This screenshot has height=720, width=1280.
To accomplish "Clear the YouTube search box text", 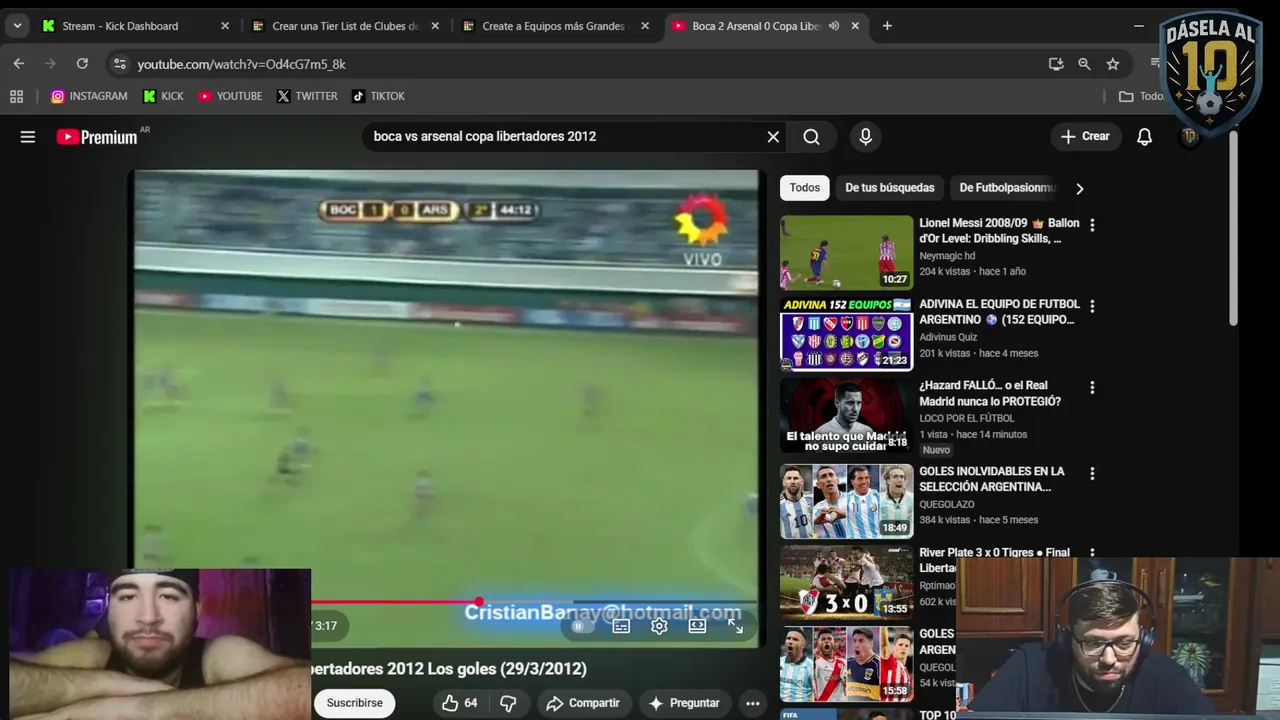I will 773,137.
